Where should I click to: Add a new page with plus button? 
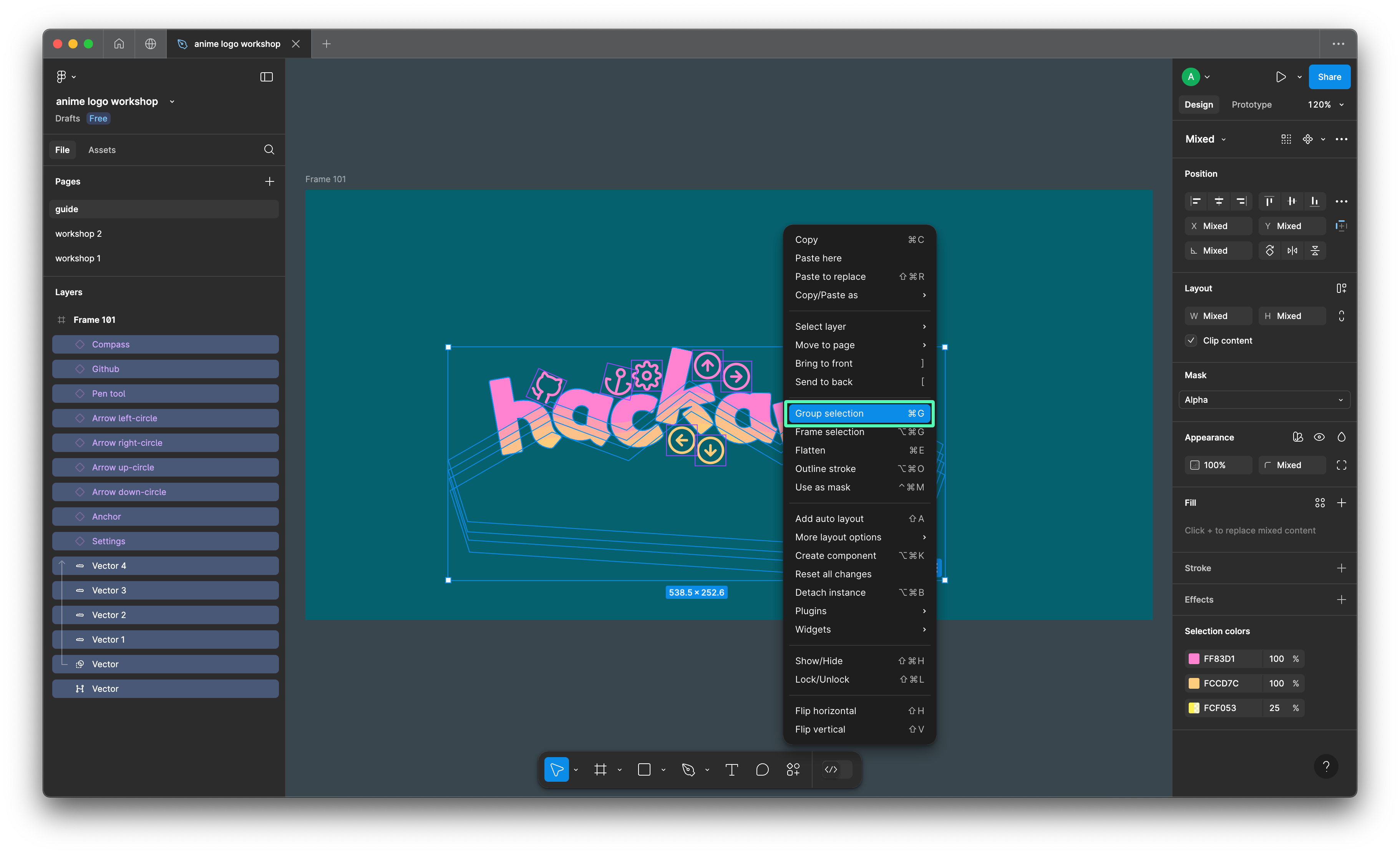coord(269,181)
